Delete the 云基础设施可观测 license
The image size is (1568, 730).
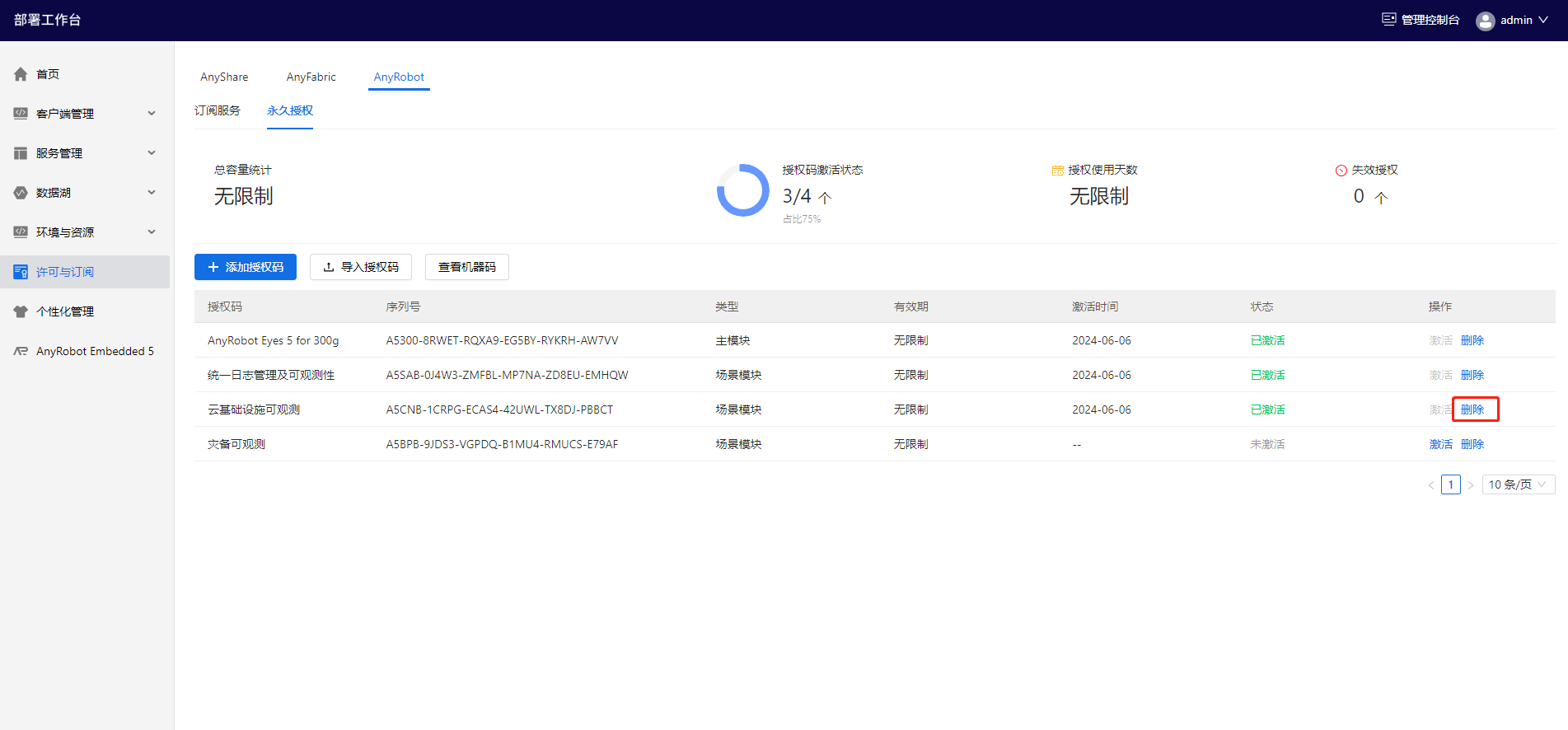tap(1472, 409)
